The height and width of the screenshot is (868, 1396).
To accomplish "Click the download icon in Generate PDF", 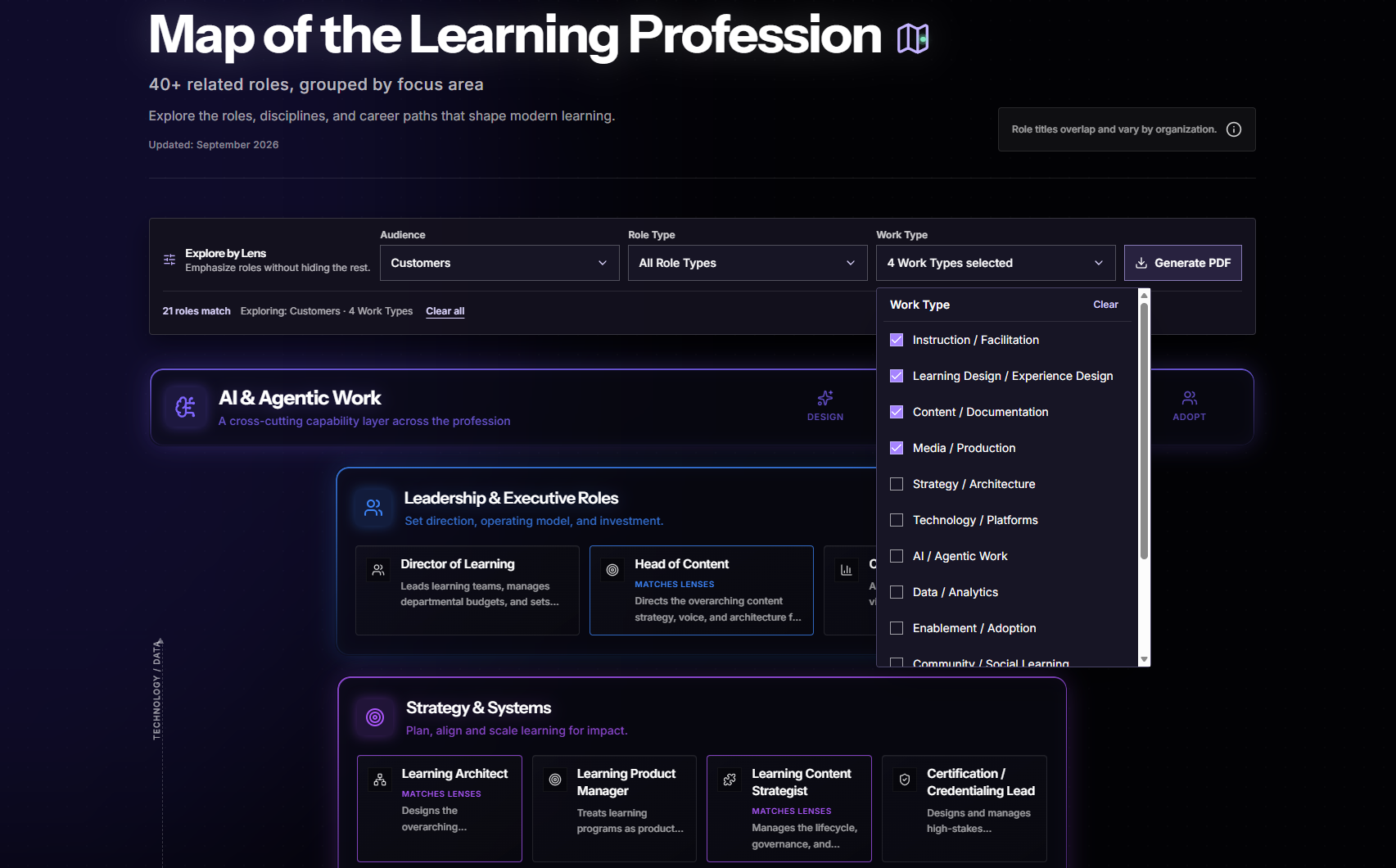I will click(x=1141, y=263).
